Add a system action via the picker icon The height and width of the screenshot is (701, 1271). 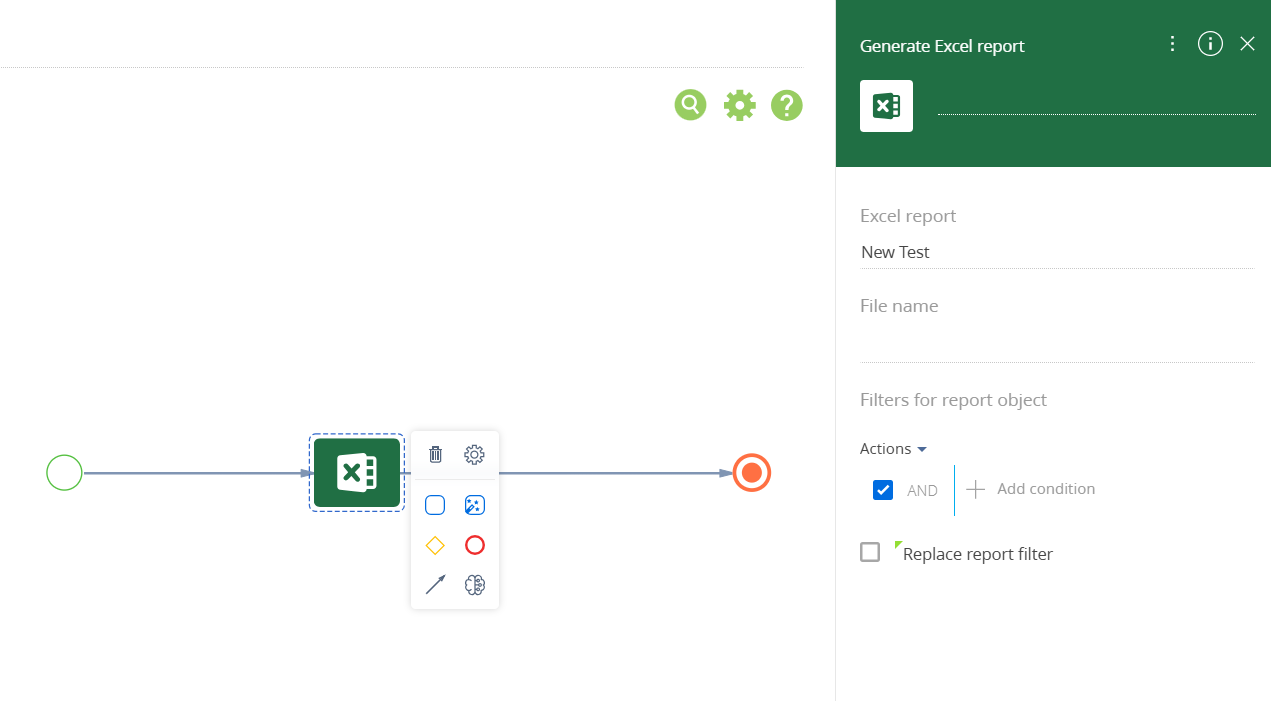pos(475,505)
